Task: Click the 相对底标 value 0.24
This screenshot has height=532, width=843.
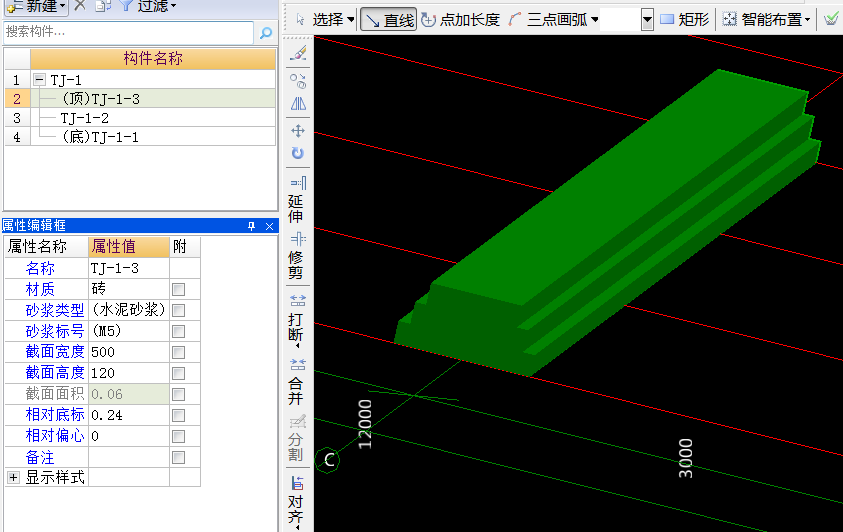Action: (x=129, y=415)
